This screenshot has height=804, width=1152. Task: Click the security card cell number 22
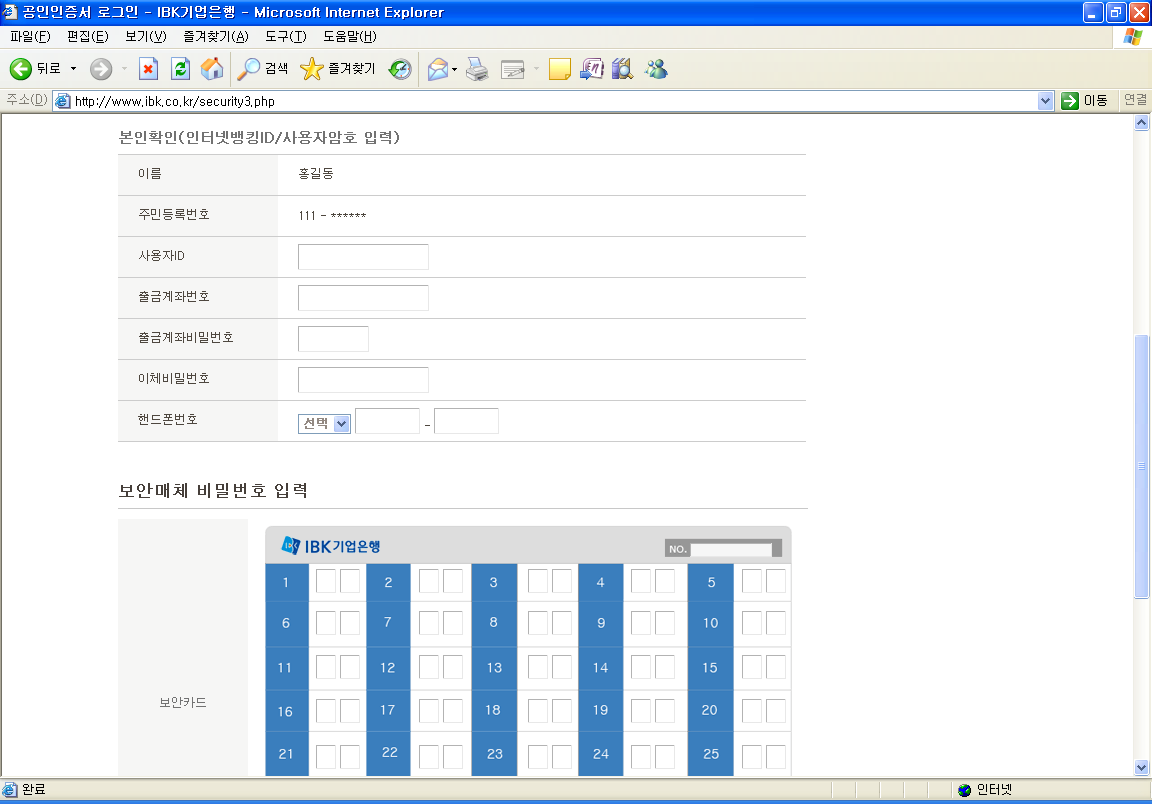point(389,753)
